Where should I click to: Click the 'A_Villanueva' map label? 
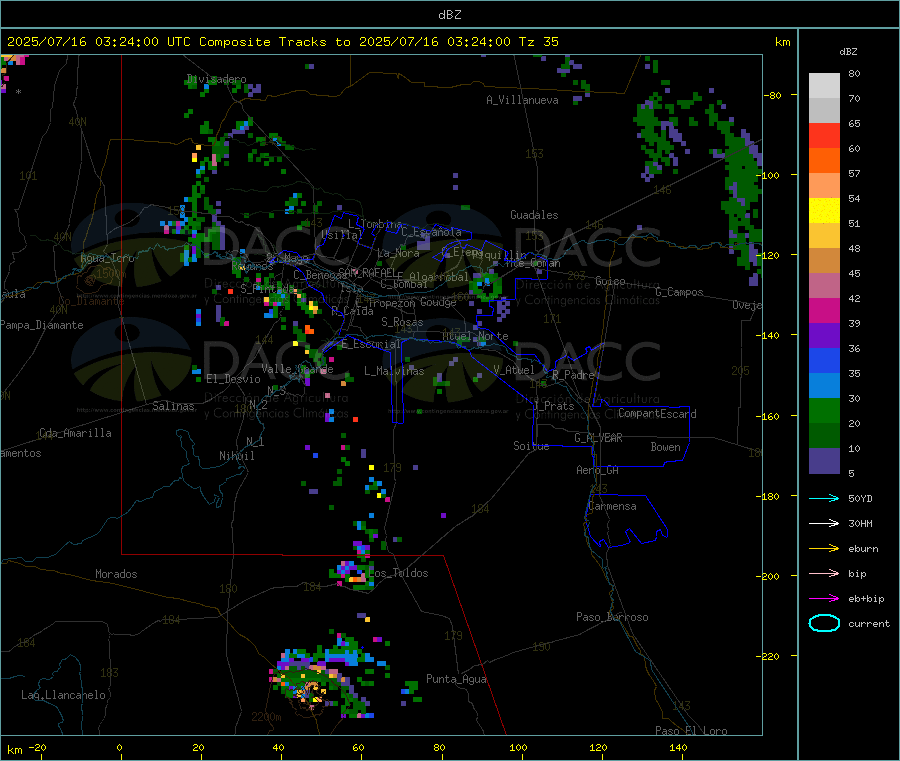522,100
